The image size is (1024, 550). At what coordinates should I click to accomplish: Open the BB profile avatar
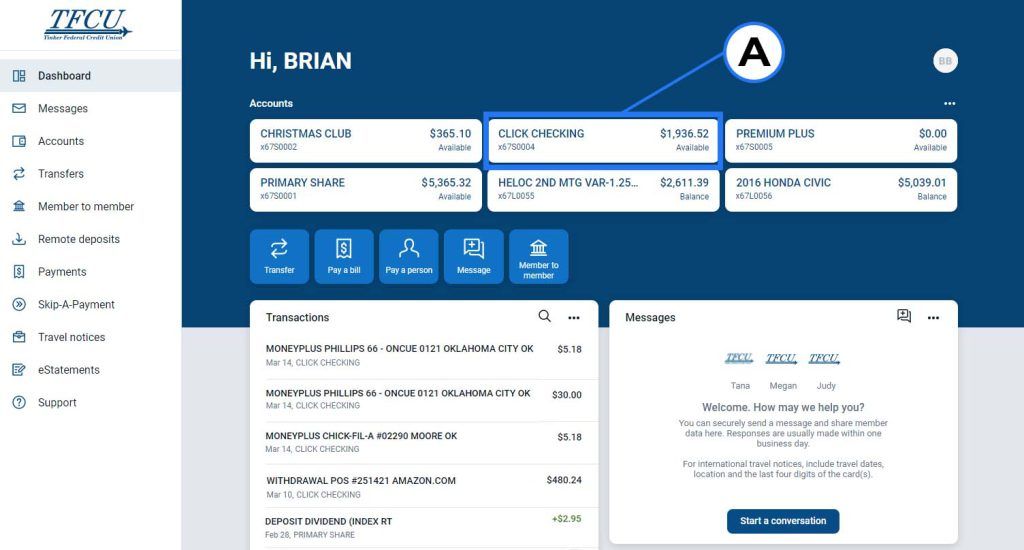[x=945, y=61]
